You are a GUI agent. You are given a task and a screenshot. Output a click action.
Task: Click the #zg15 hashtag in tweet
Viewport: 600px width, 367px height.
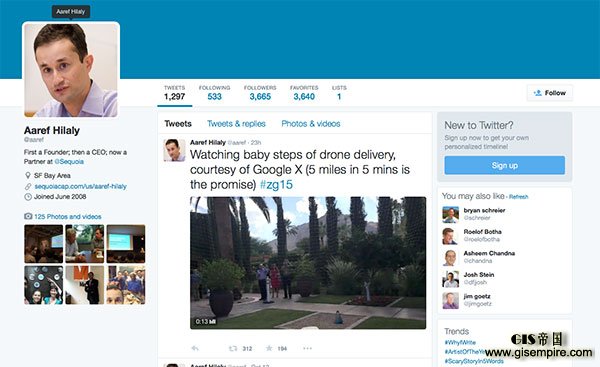[x=276, y=184]
